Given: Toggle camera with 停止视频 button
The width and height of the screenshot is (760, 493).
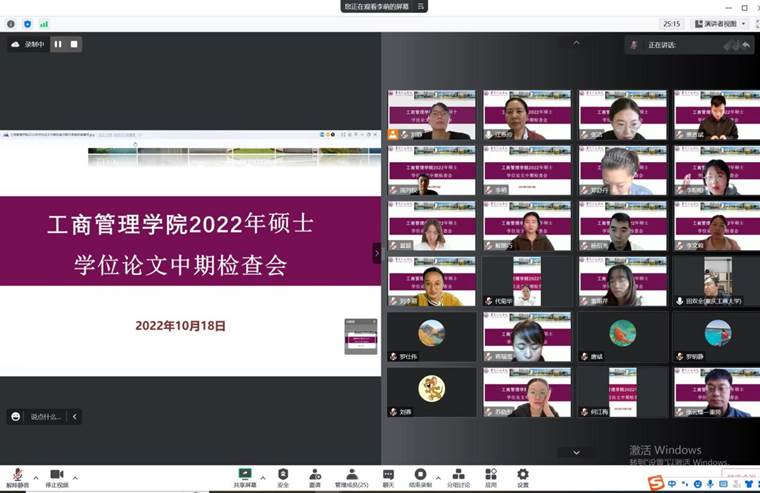Looking at the screenshot, I should click(x=57, y=477).
